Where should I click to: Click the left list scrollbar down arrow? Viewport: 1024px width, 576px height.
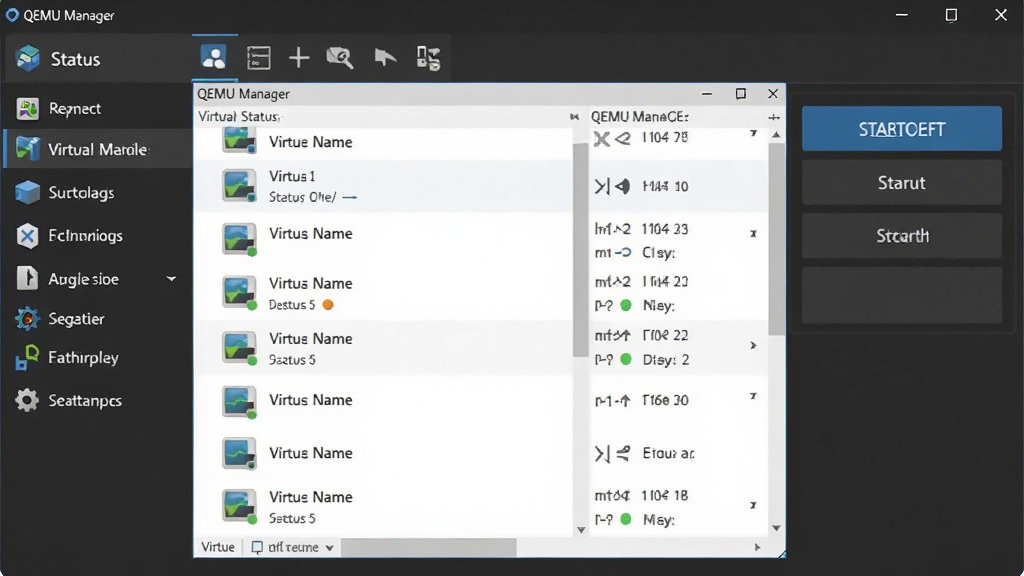581,530
